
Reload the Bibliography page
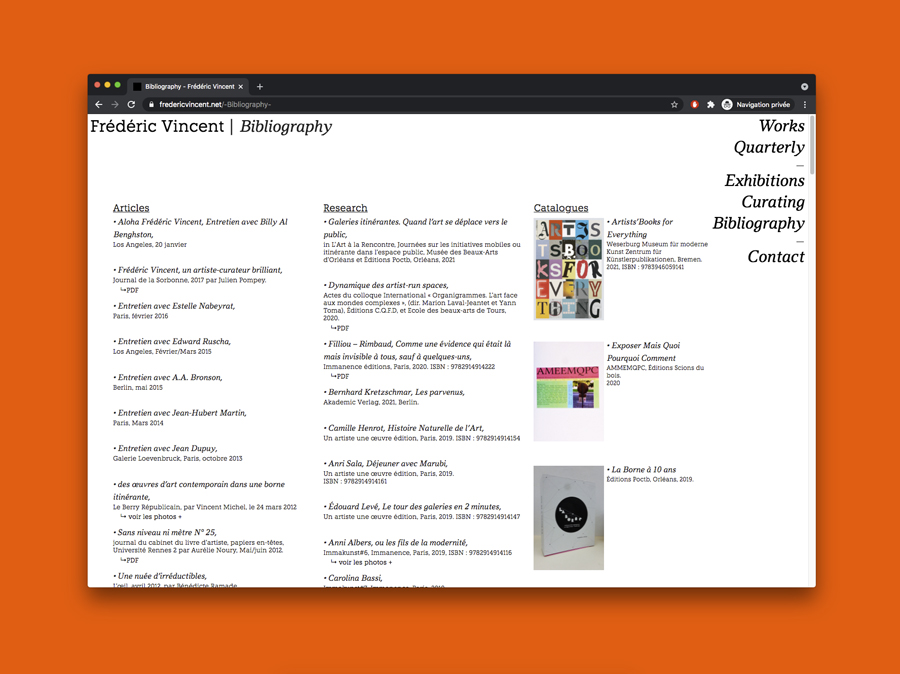click(x=131, y=104)
